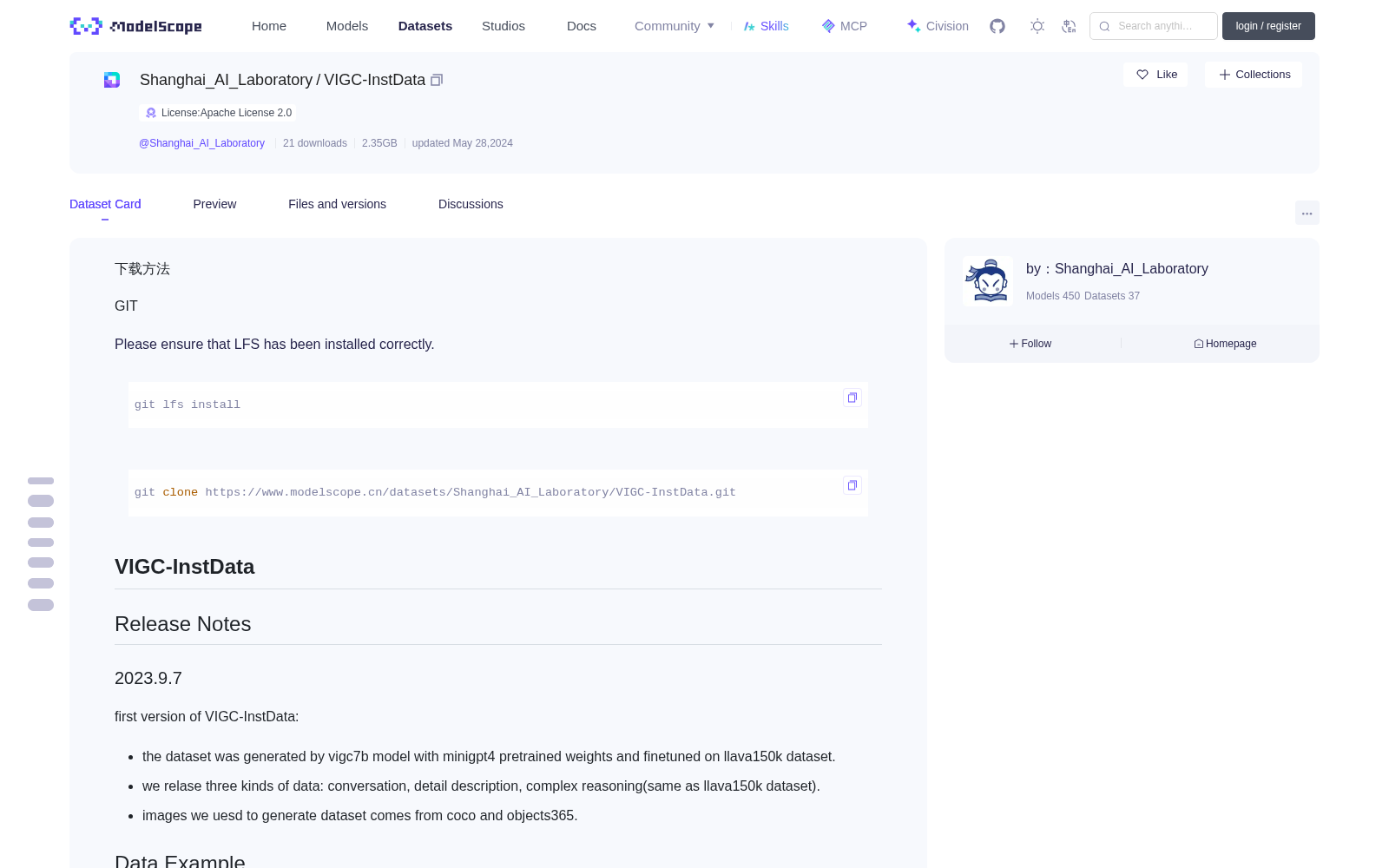Click the 'Datasets 37' stat
This screenshot has width=1389, height=868.
pyautogui.click(x=1112, y=296)
